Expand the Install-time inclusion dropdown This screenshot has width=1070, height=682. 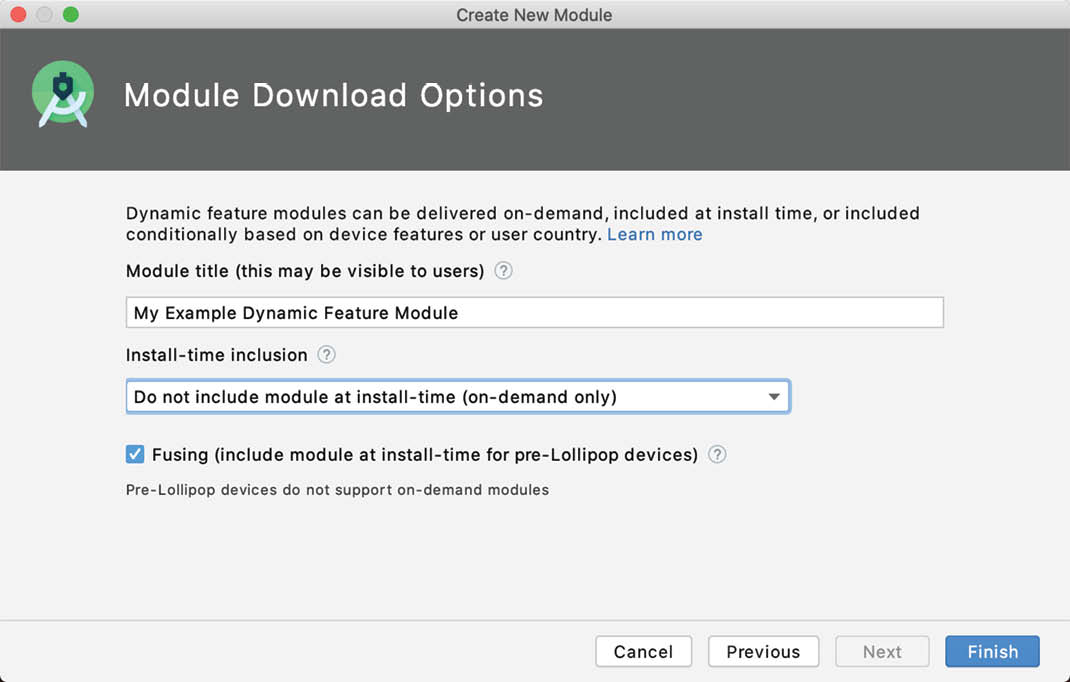click(458, 397)
